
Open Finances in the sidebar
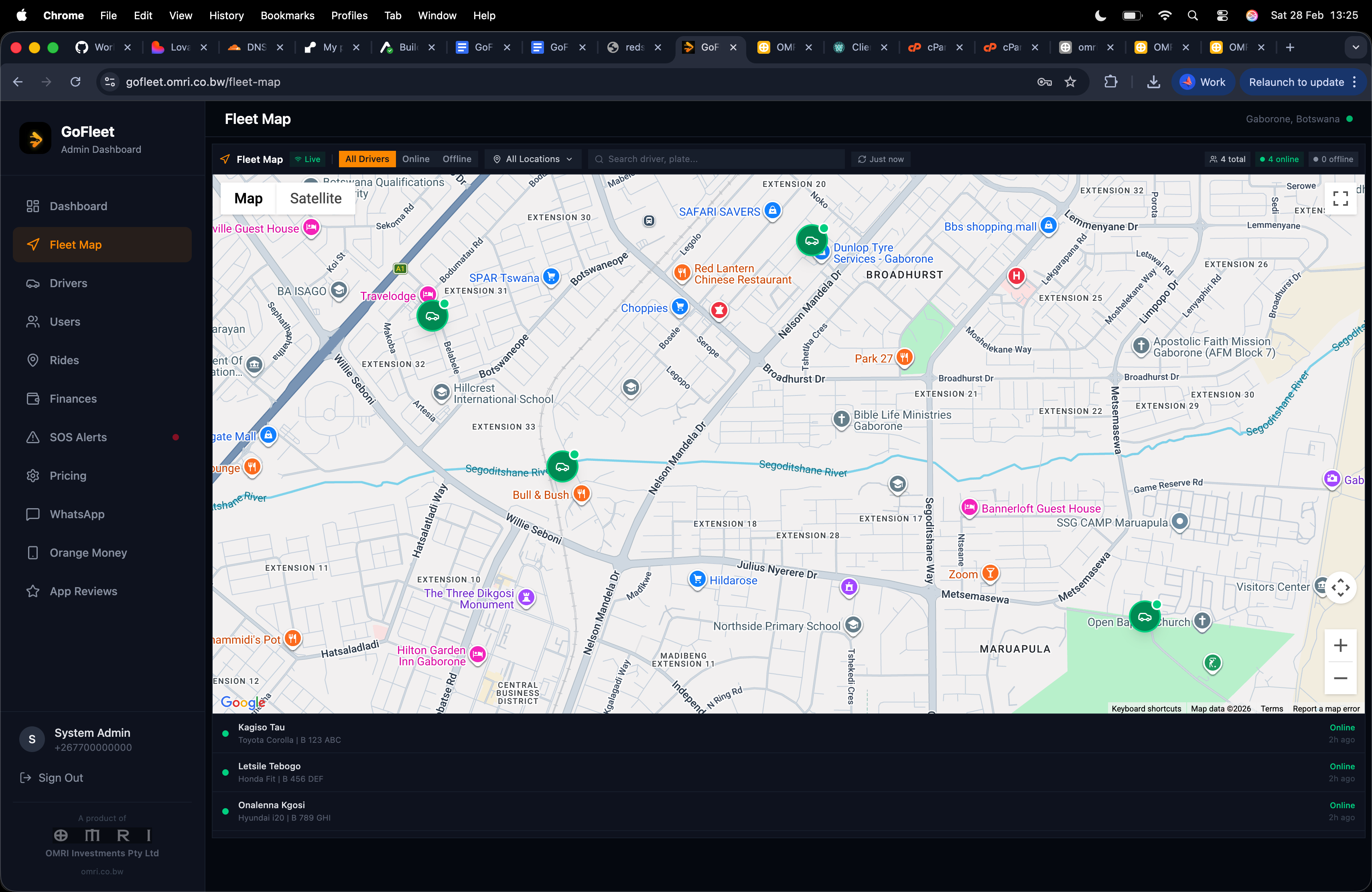coord(102,399)
